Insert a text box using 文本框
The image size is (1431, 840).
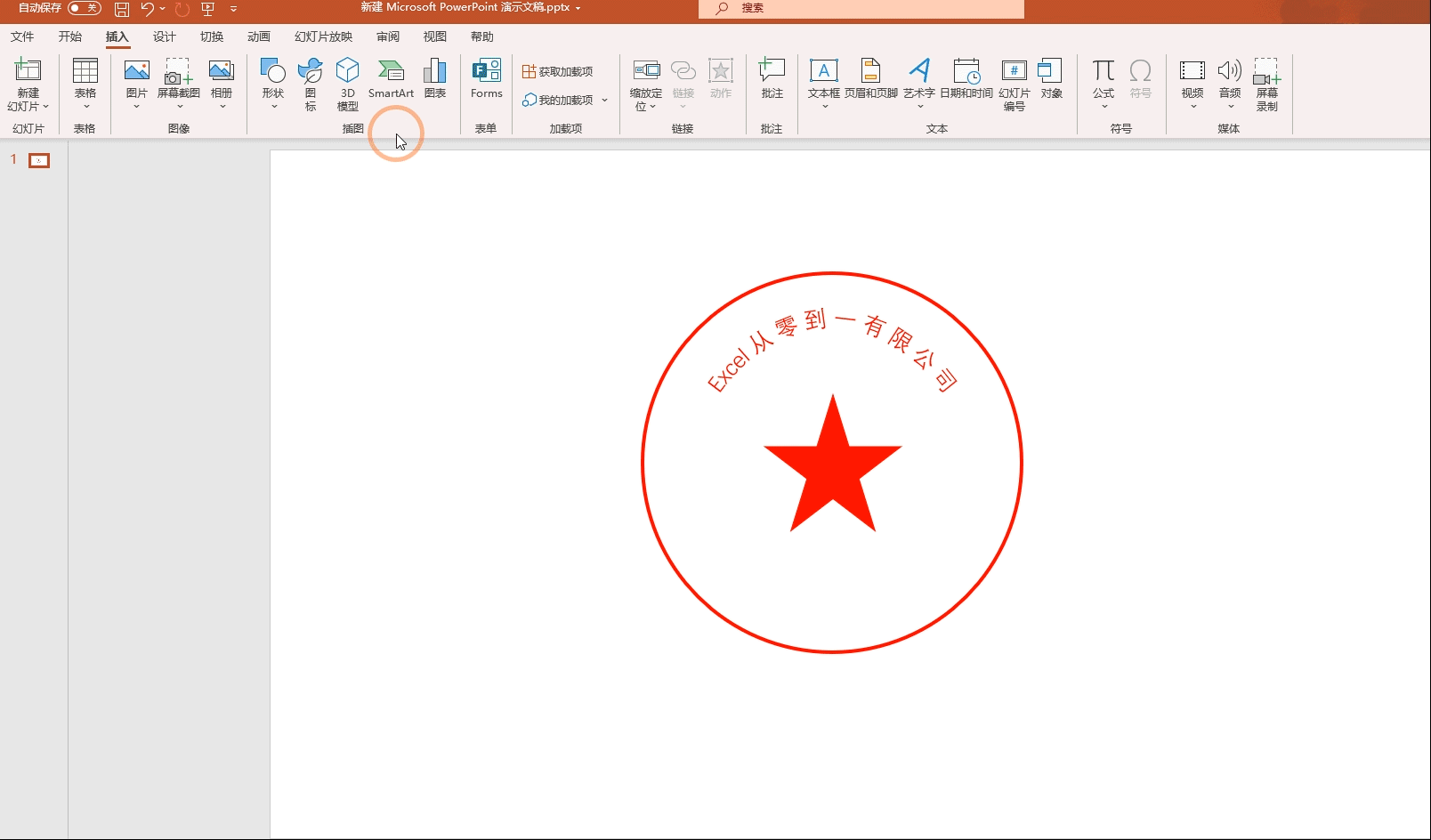click(x=823, y=78)
